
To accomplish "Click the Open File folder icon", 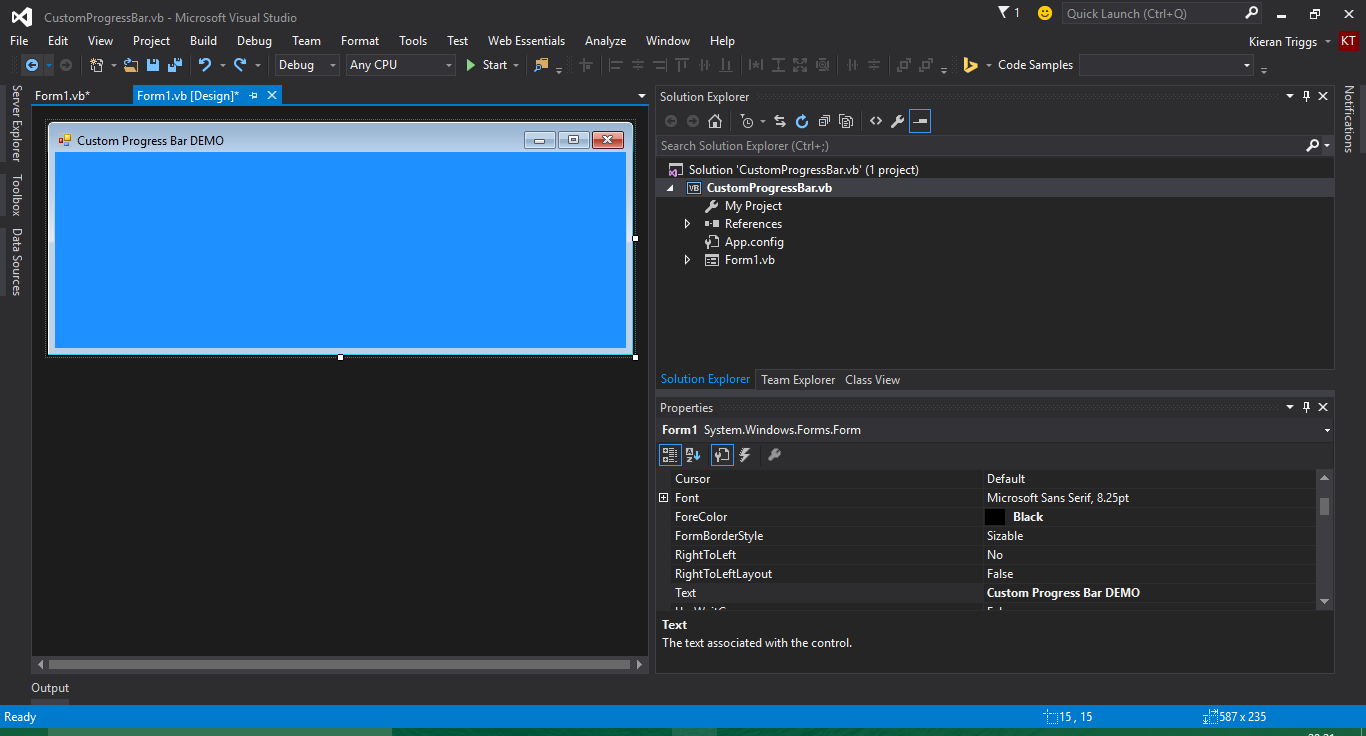I will point(131,65).
